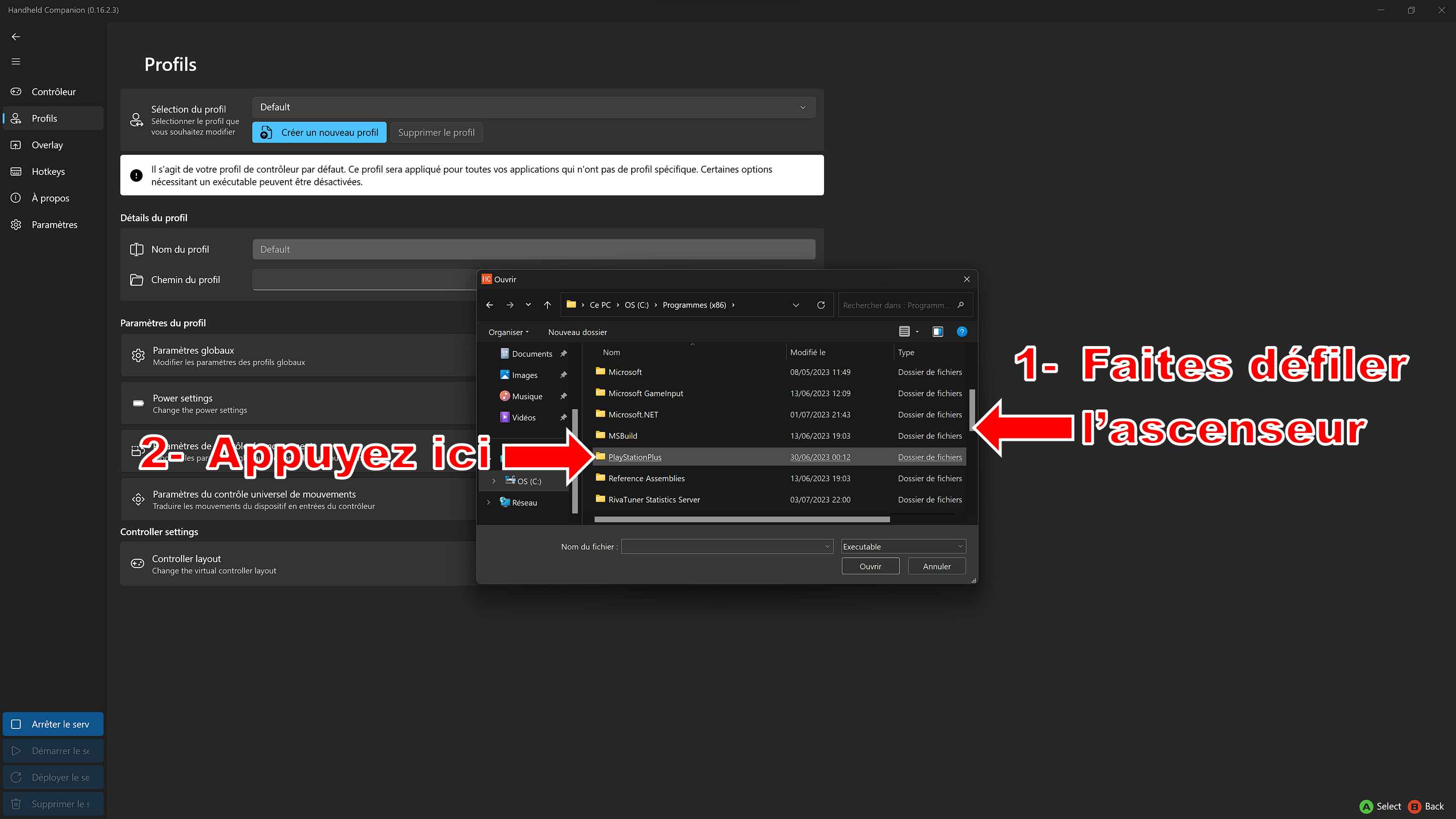Go back using the sidebar back arrow
This screenshot has height=819, width=1456.
click(16, 36)
